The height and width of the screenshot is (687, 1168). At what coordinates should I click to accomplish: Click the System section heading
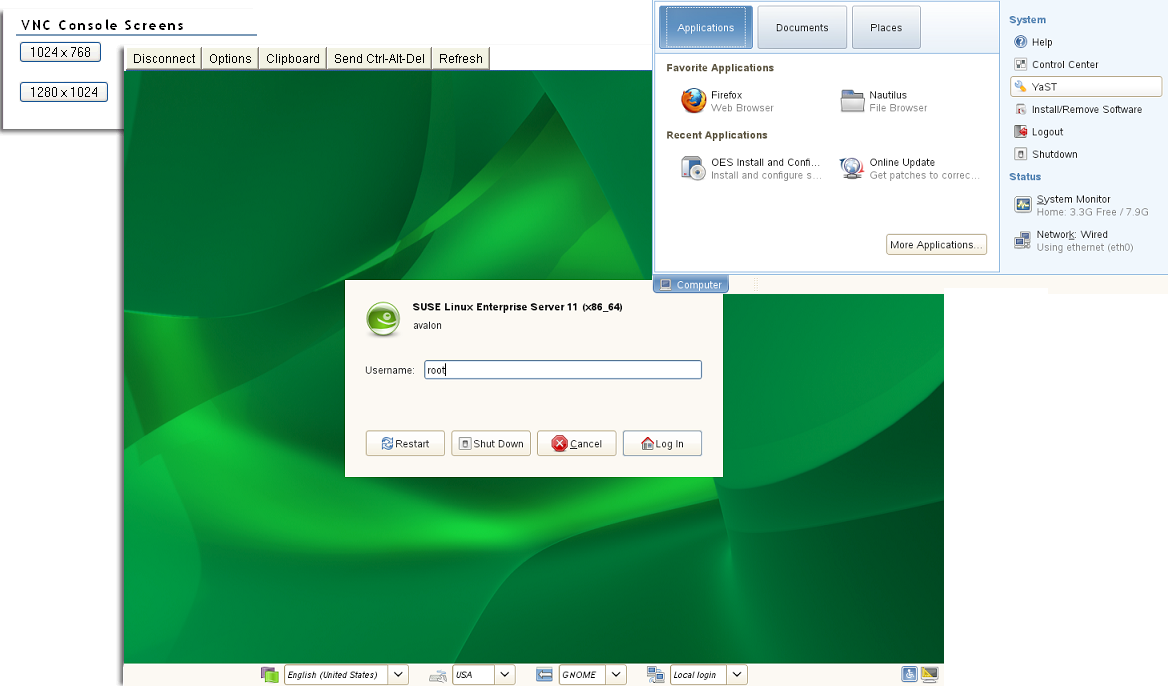(1027, 20)
